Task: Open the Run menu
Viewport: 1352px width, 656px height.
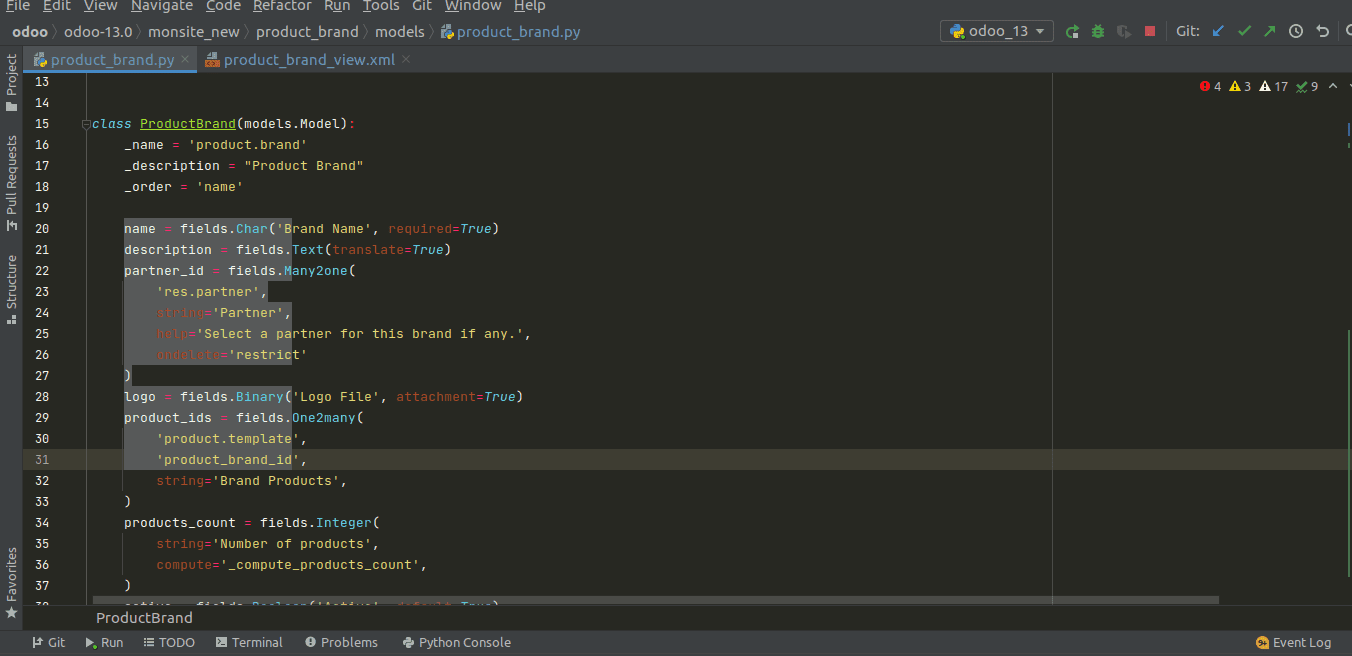Action: click(x=337, y=6)
